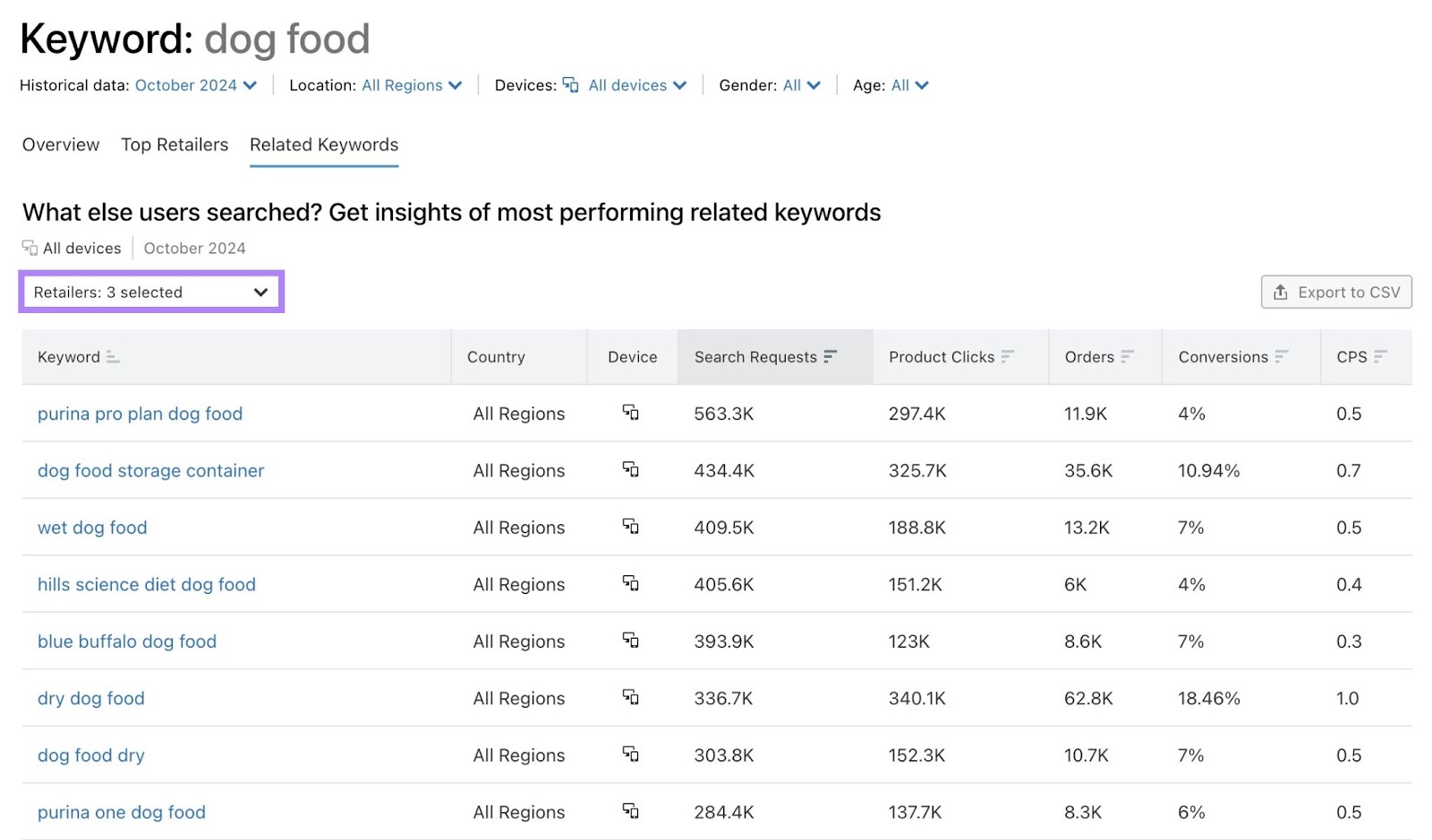Click the device icon for purina pro plan dog food
The height and width of the screenshot is (840, 1432).
631,413
